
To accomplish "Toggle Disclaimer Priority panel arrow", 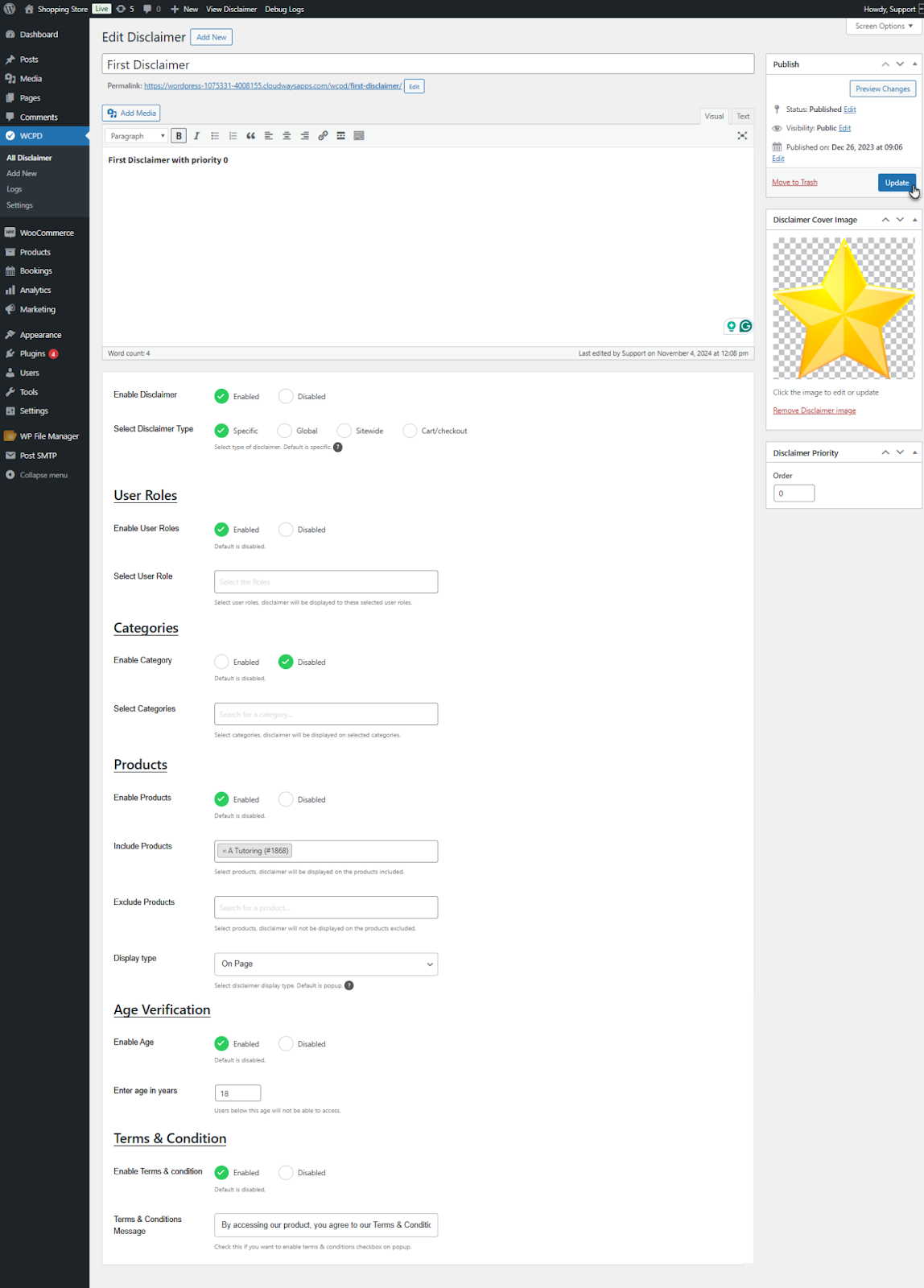I will [x=914, y=452].
